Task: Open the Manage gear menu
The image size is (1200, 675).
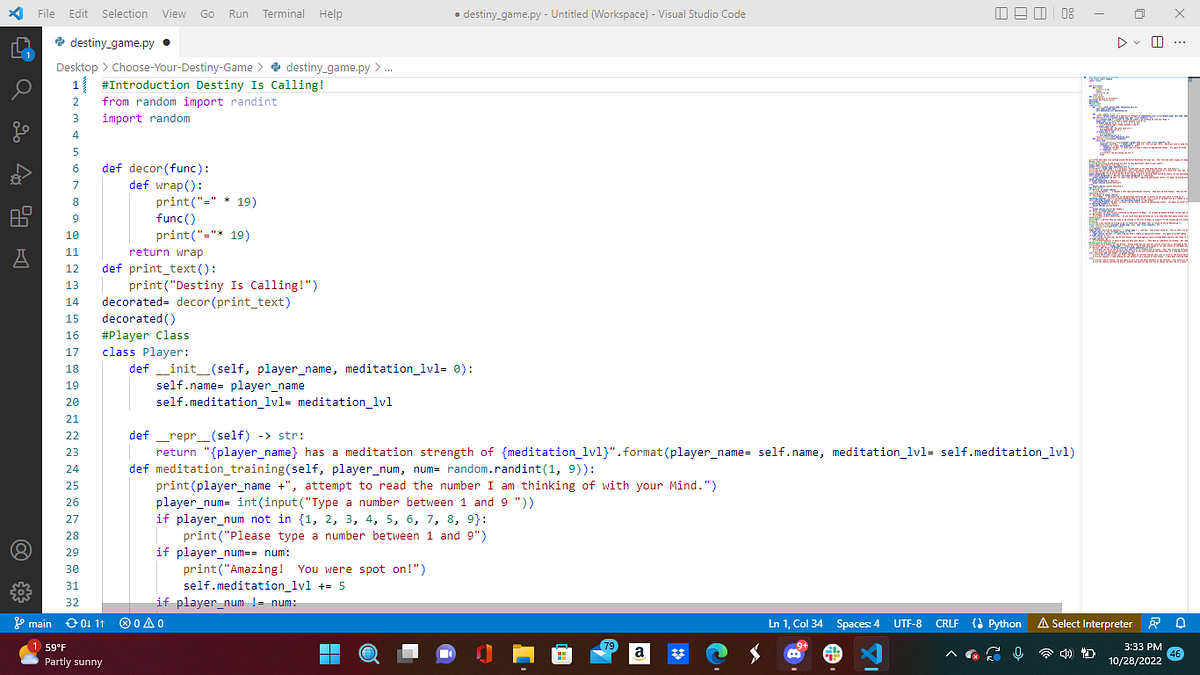Action: 21,592
